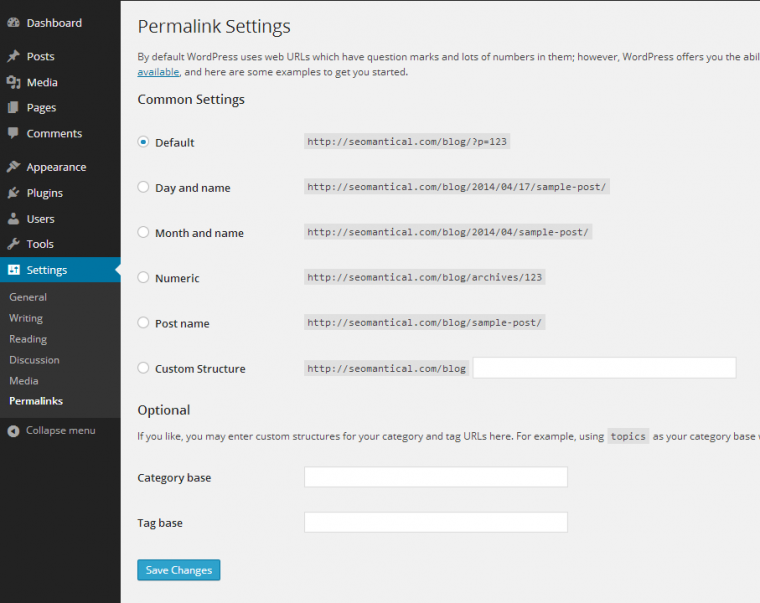Open the Pages menu
The height and width of the screenshot is (603, 760).
pos(41,108)
